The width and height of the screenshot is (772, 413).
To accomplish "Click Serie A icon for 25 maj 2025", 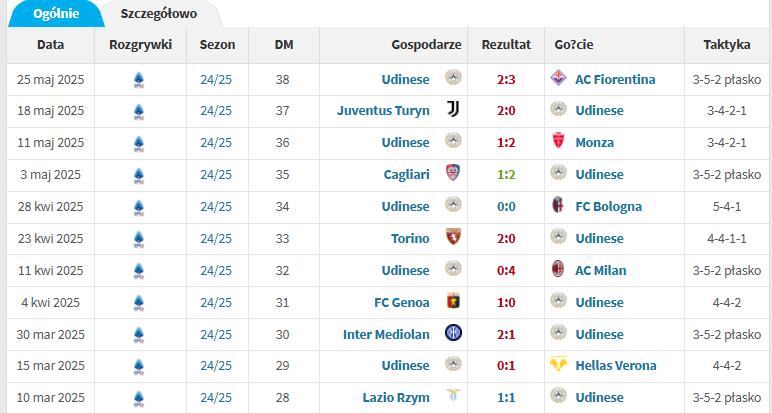I will click(x=139, y=80).
